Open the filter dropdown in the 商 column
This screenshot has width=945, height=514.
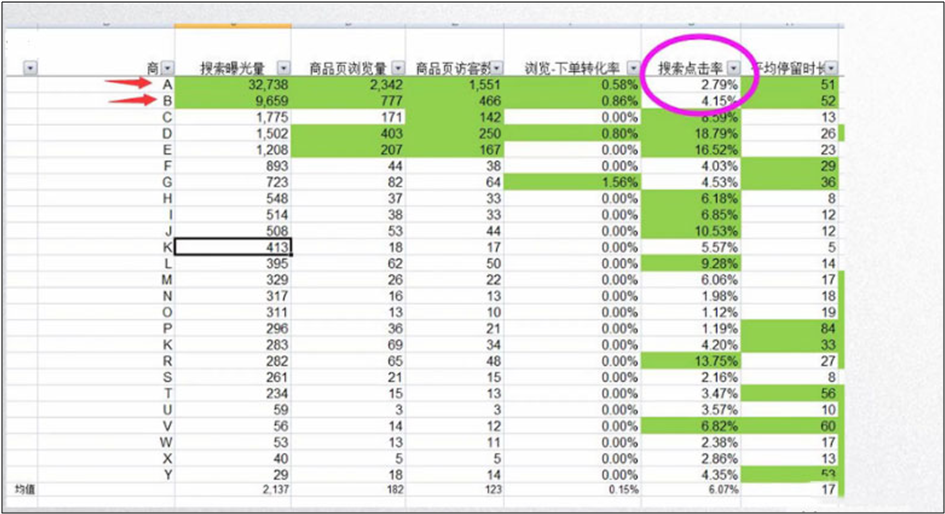click(x=166, y=67)
